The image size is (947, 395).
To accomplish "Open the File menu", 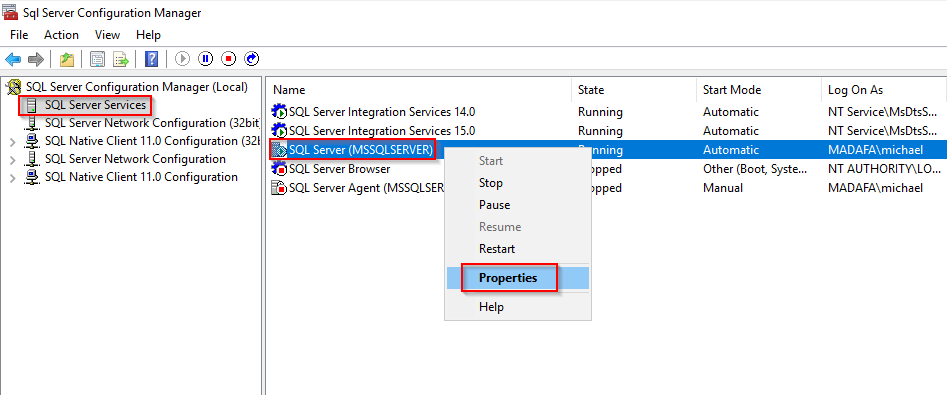I will [x=19, y=35].
